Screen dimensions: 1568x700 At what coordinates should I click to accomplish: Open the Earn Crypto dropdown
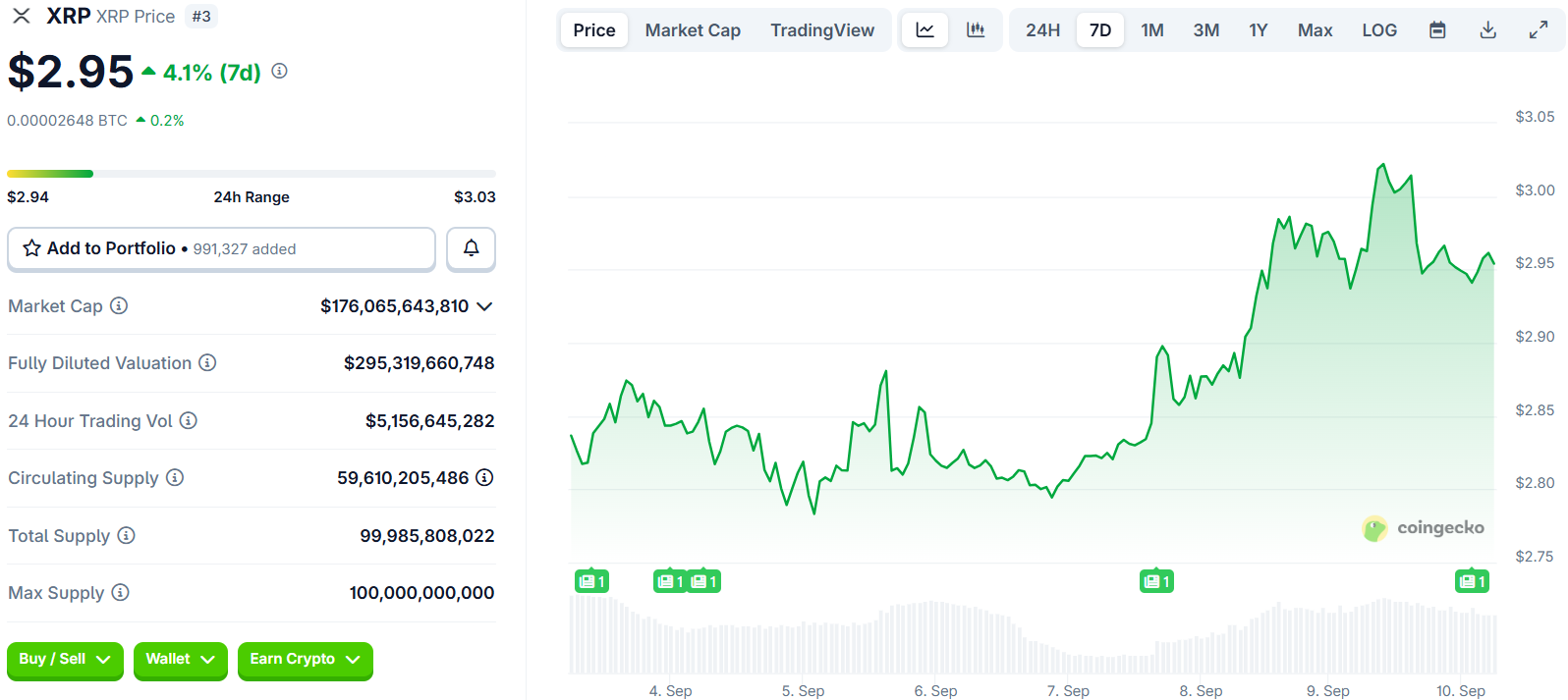click(305, 660)
